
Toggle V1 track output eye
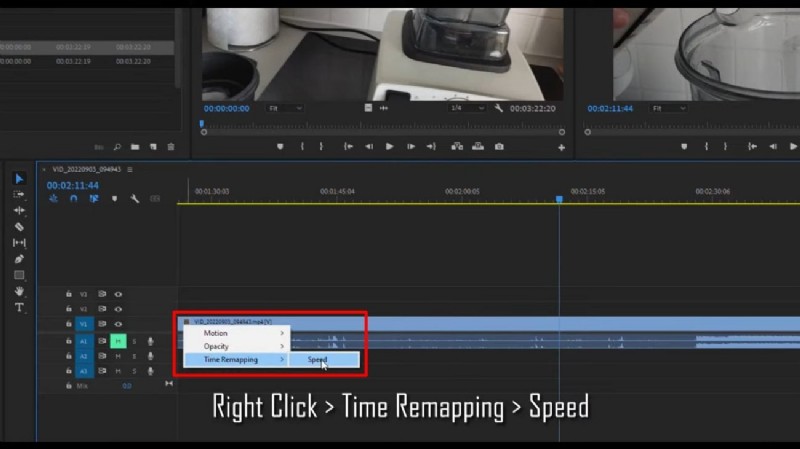point(118,324)
